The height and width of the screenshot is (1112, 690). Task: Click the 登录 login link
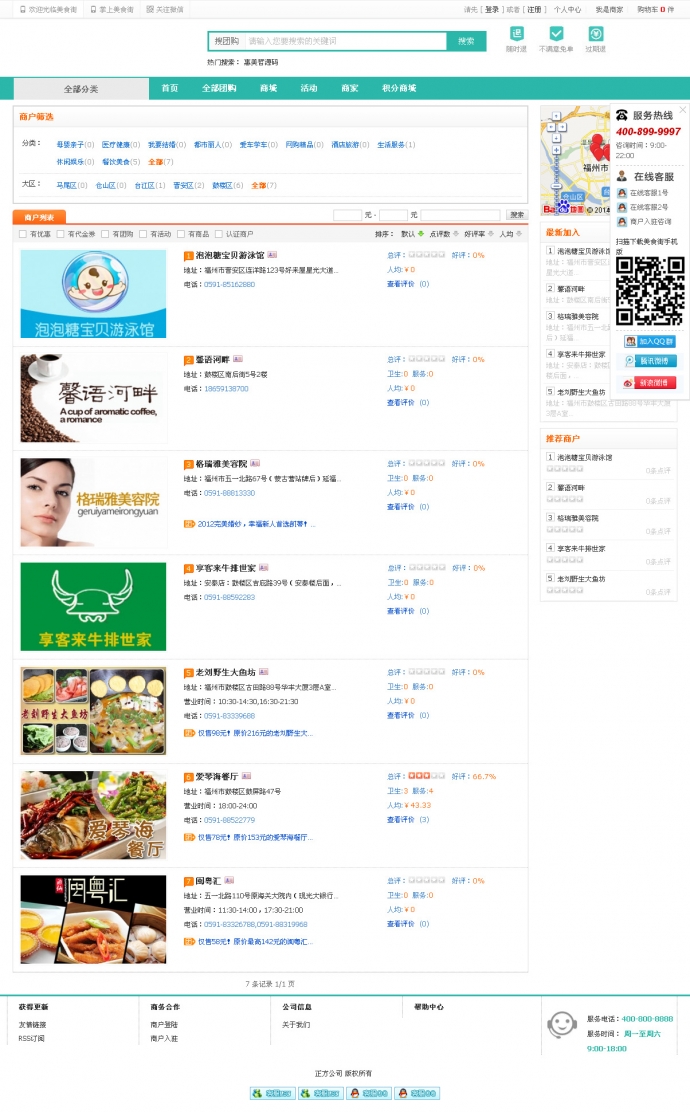(x=491, y=10)
